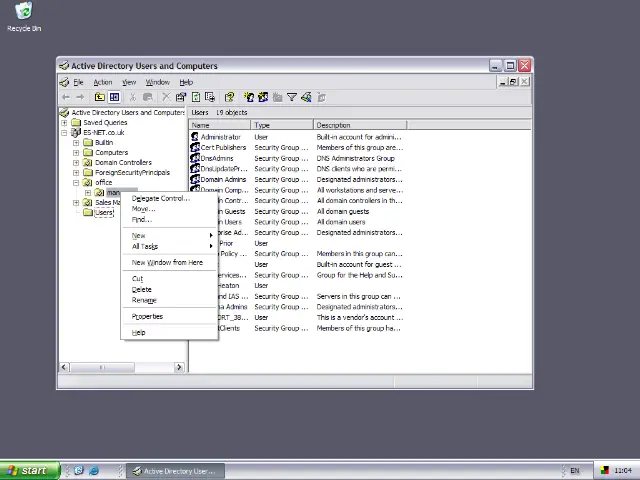Image resolution: width=640 pixels, height=480 pixels.
Task: Click the Administrator user icon
Action: tap(195, 137)
